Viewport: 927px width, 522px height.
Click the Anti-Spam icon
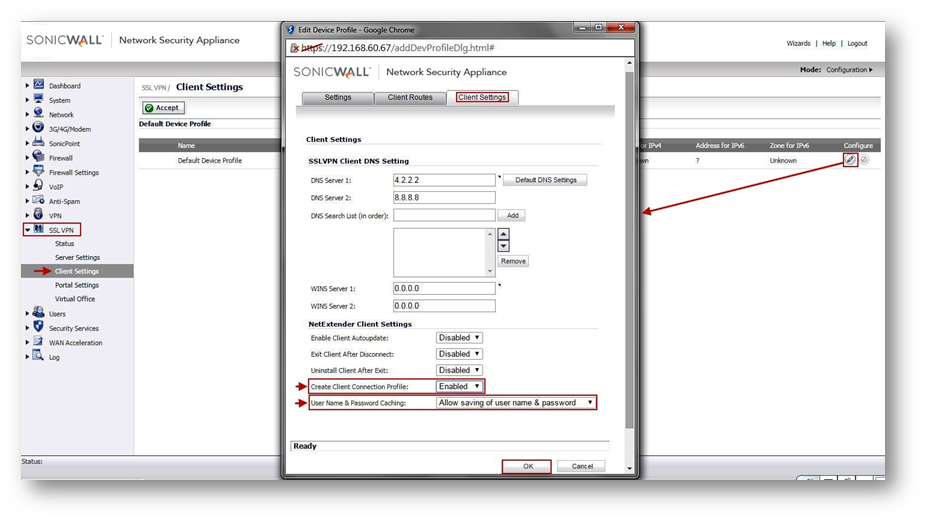click(x=38, y=200)
